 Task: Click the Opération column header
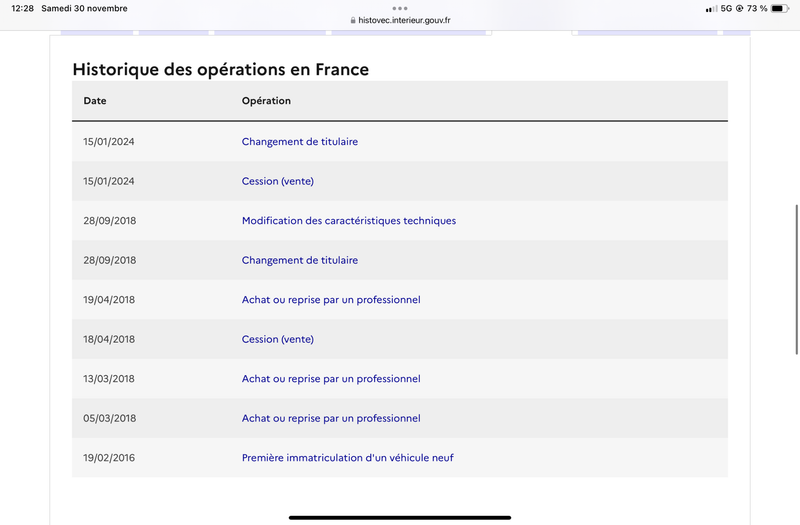(266, 101)
